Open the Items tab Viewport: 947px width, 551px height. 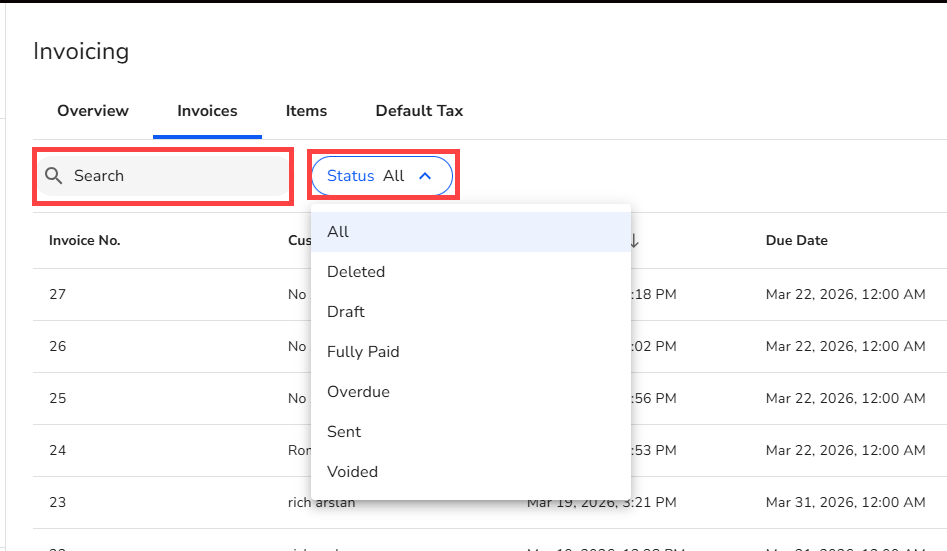coord(306,111)
